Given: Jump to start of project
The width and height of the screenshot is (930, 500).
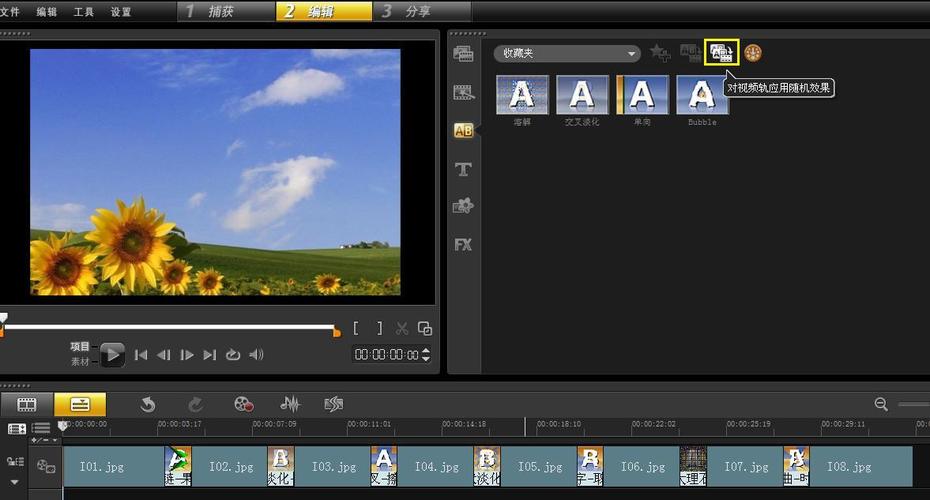Looking at the screenshot, I should [141, 355].
